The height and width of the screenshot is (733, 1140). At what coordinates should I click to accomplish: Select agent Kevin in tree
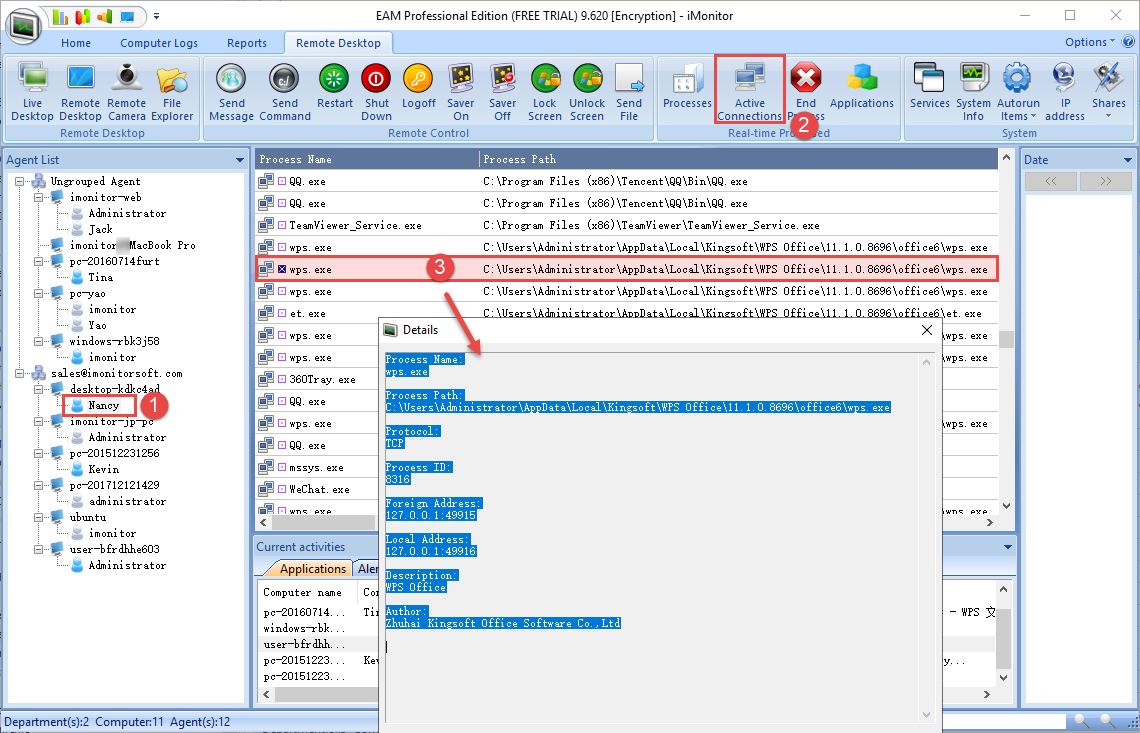pyautogui.click(x=103, y=469)
